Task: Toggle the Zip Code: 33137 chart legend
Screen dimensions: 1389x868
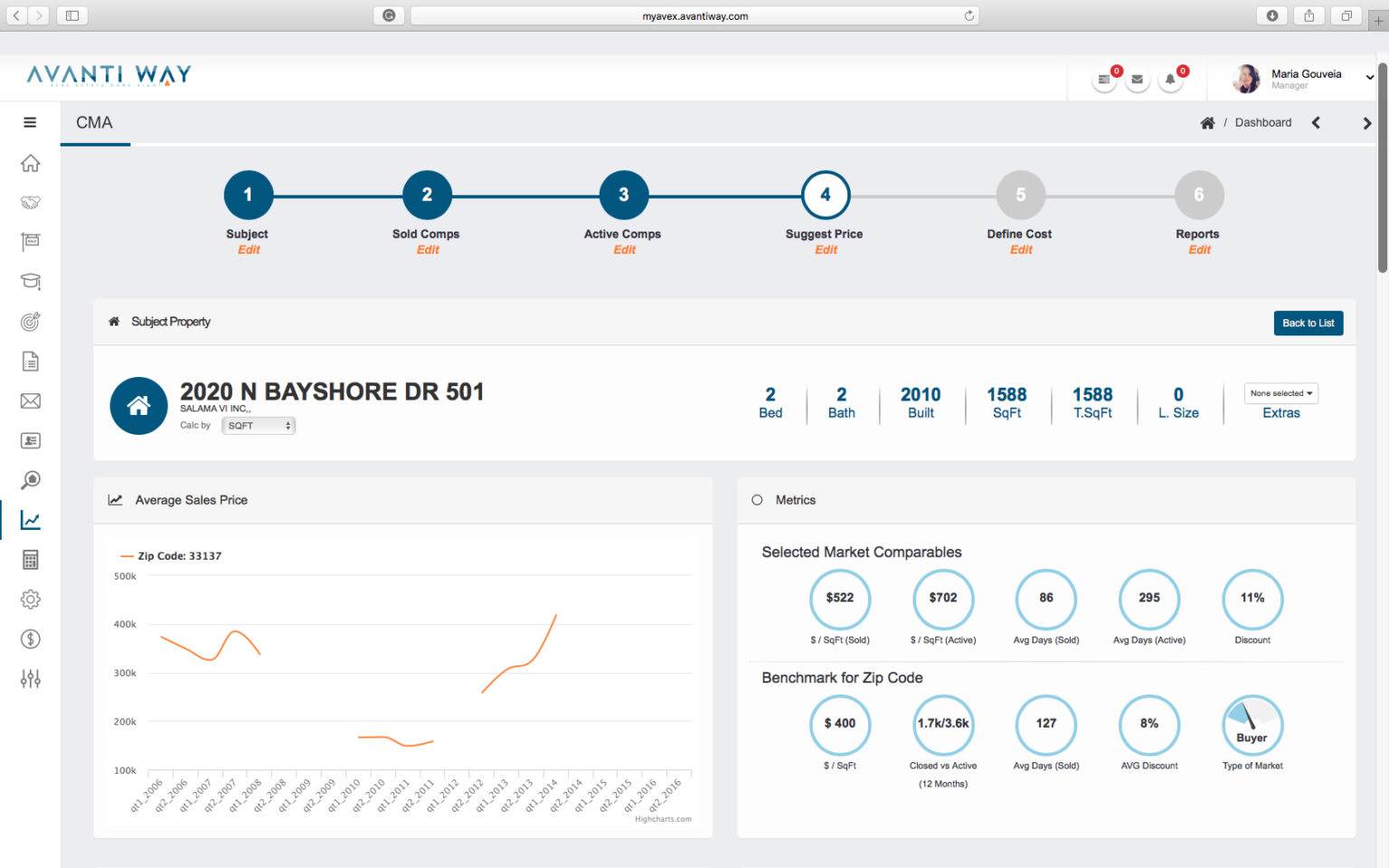Action: (x=172, y=556)
